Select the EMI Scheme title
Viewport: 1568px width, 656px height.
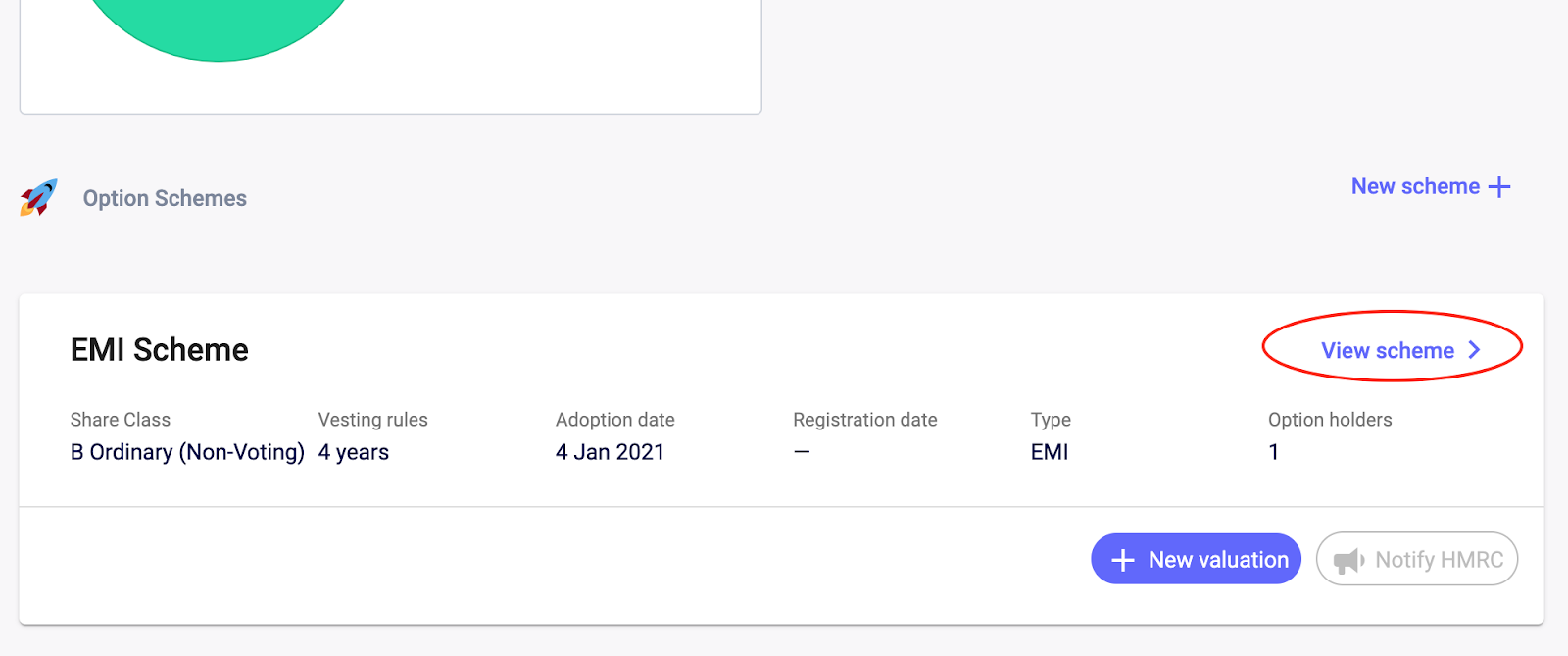point(160,350)
